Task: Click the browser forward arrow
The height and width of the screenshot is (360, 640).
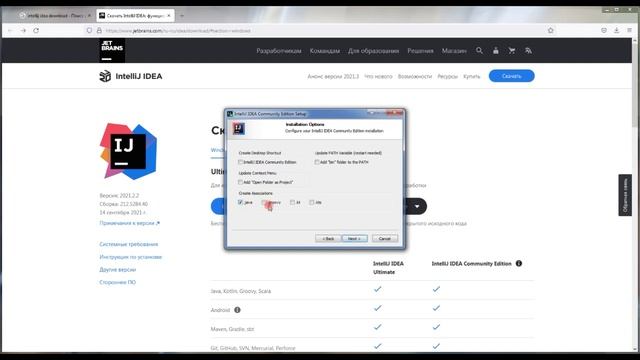Action: pos(23,31)
